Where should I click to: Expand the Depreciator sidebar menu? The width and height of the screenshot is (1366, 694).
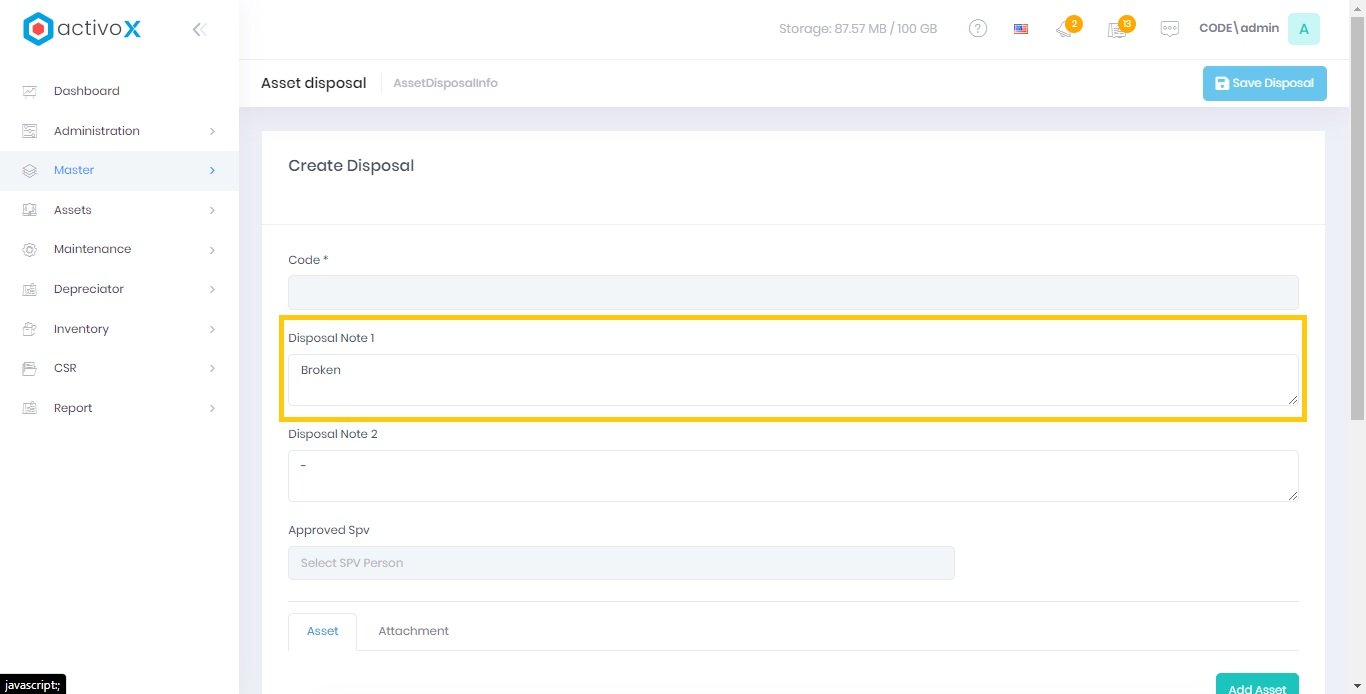[x=89, y=289]
